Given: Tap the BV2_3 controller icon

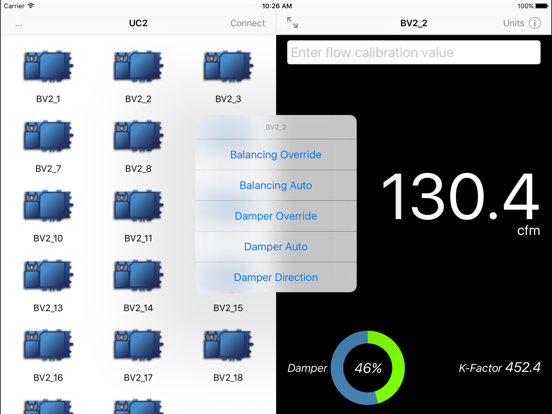Looking at the screenshot, I should click(228, 66).
